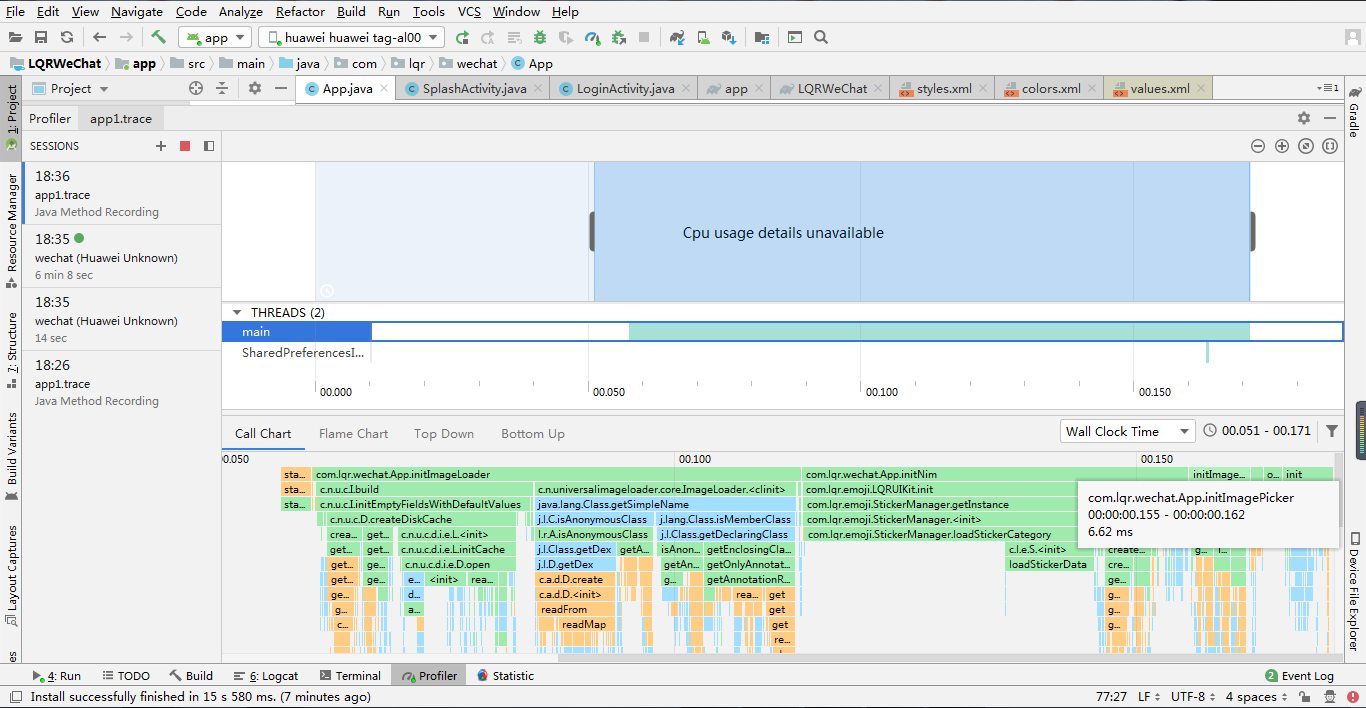This screenshot has width=1366, height=708.
Task: Zoom in the profiler timeline
Action: (x=1282, y=146)
